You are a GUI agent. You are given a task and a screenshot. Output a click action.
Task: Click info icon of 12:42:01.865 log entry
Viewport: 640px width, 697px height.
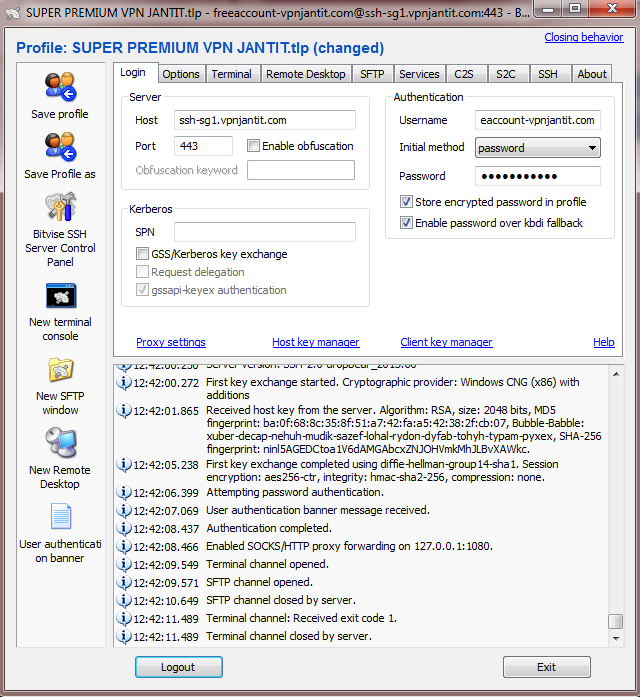pos(124,410)
